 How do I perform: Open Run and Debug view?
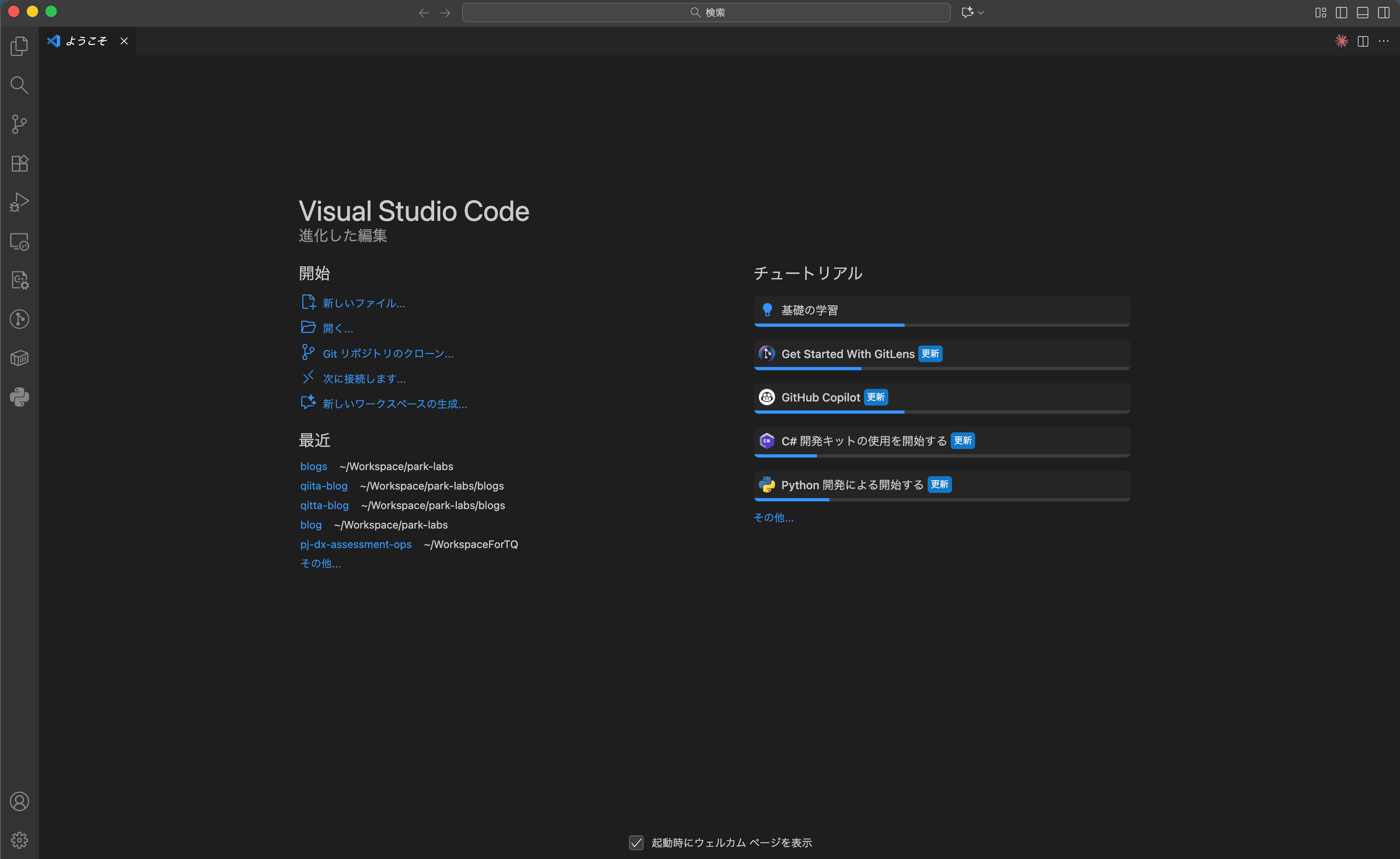[19, 203]
